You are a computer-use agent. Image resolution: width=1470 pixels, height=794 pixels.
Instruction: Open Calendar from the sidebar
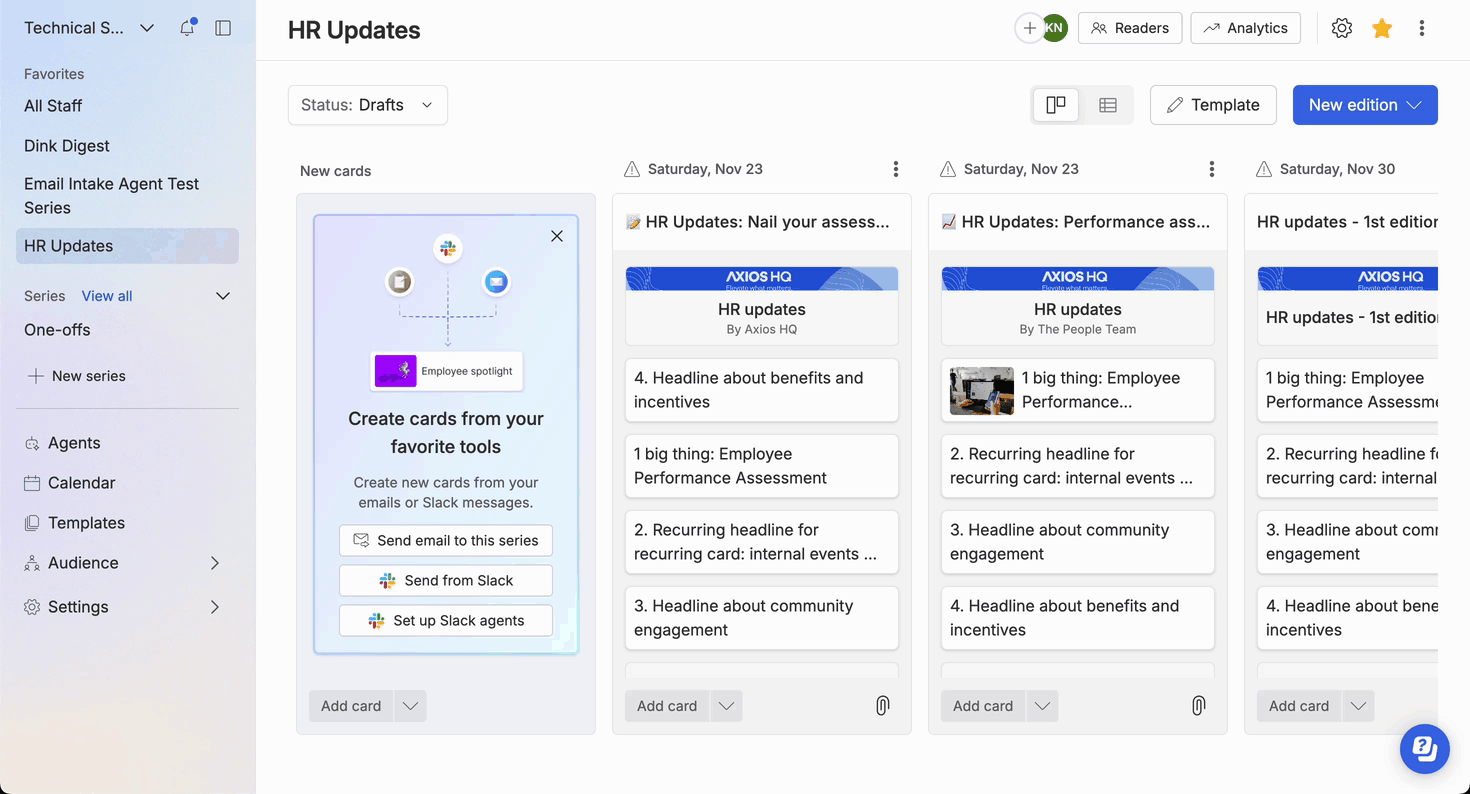(x=81, y=483)
